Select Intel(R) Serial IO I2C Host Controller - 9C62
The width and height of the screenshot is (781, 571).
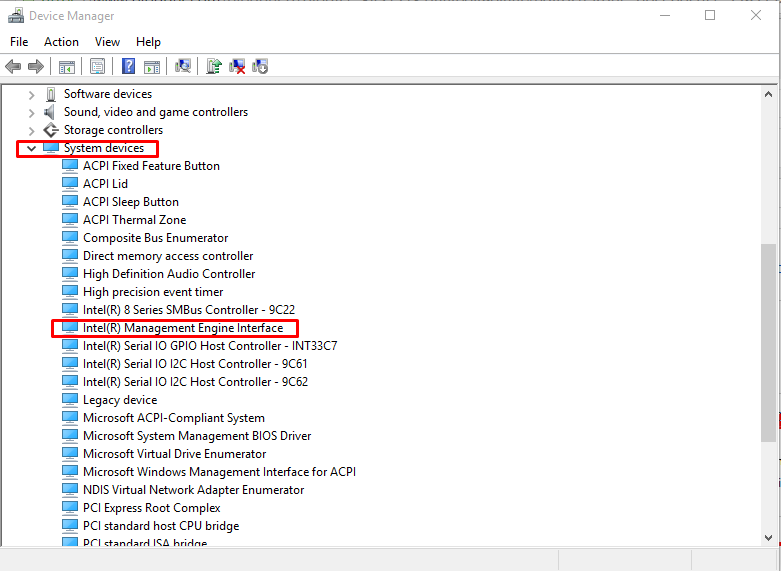[x=195, y=382]
